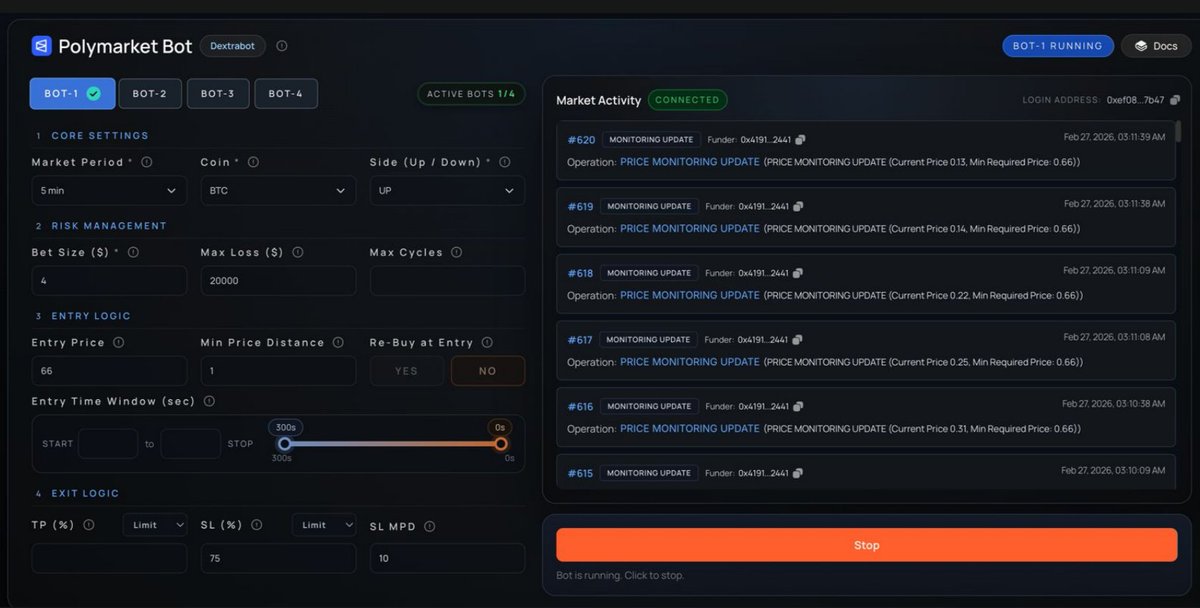1200x608 pixels.
Task: Click PRICE MONITORING UPDATE link in #616
Action: [x=690, y=428]
